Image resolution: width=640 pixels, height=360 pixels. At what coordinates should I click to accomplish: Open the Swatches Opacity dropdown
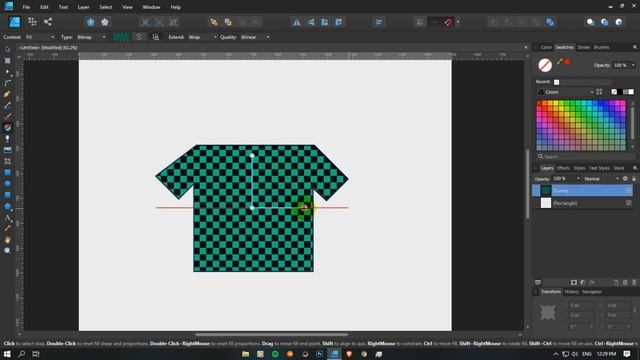633,65
